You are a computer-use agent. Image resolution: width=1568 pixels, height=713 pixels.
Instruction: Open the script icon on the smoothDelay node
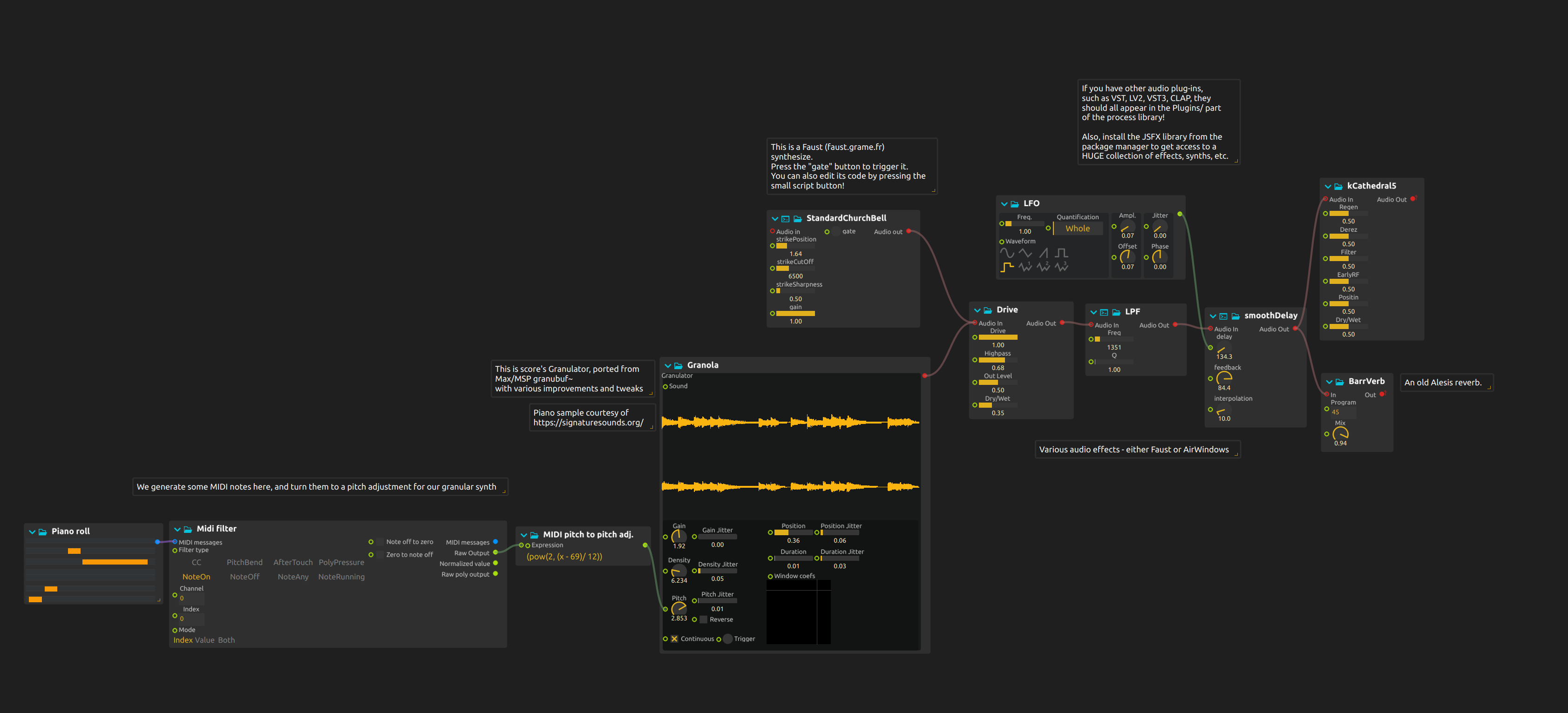pyautogui.click(x=1224, y=316)
